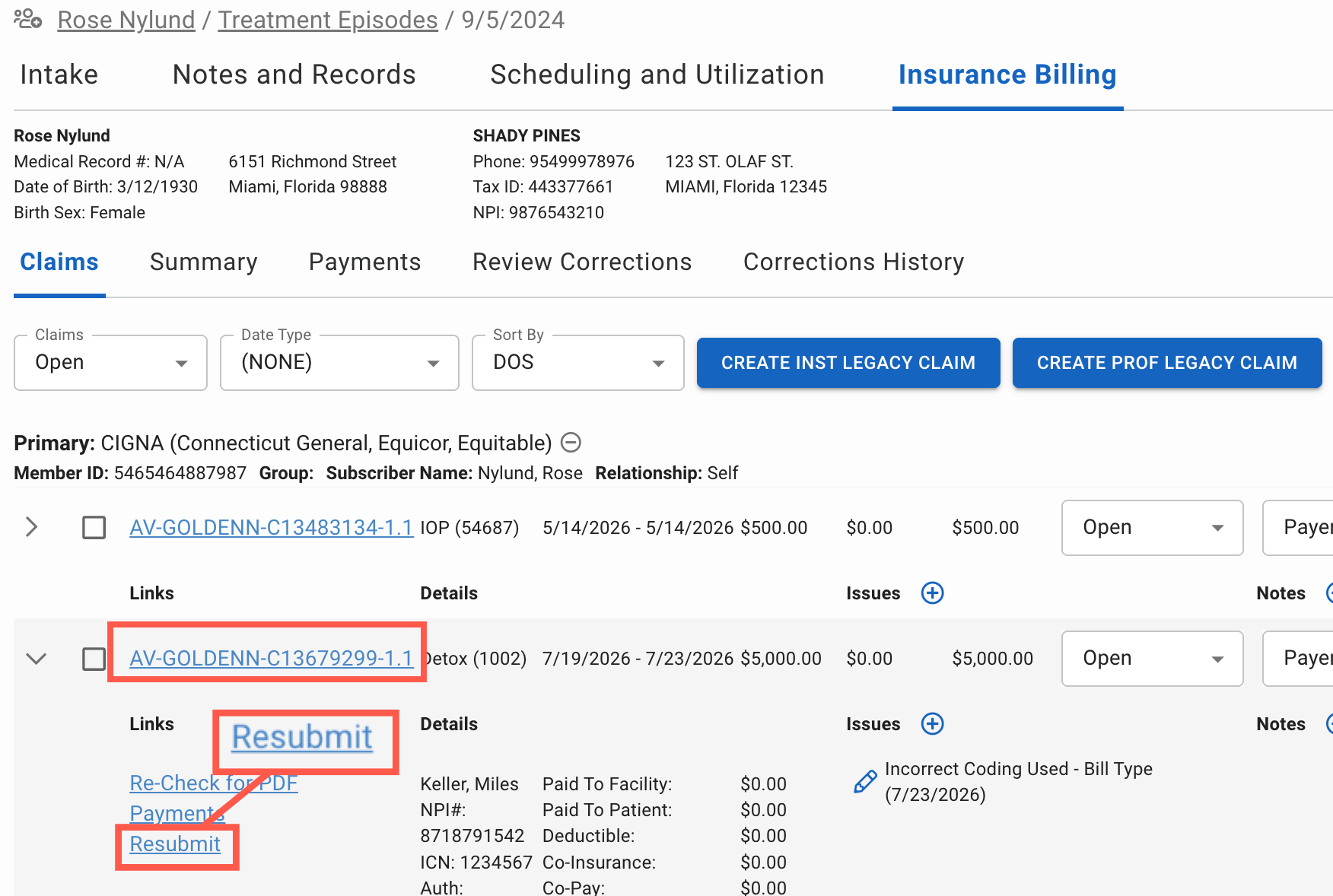Image resolution: width=1333 pixels, height=896 pixels.
Task: Click the Re-Check for PDF link
Action: pos(214,783)
